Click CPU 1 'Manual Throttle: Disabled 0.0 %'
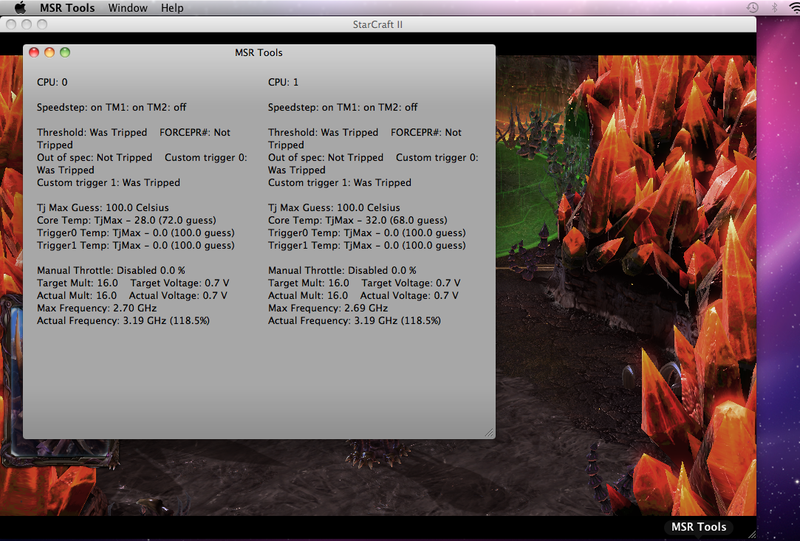Screen dimensions: 800x541 tap(342, 270)
